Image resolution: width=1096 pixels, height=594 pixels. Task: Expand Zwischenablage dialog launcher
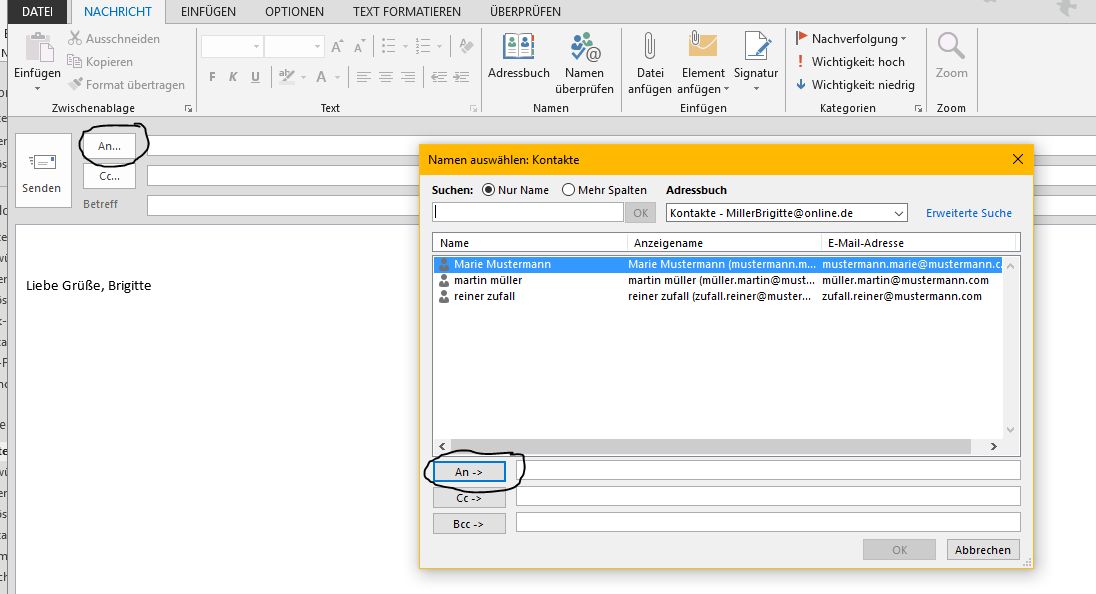tap(188, 108)
